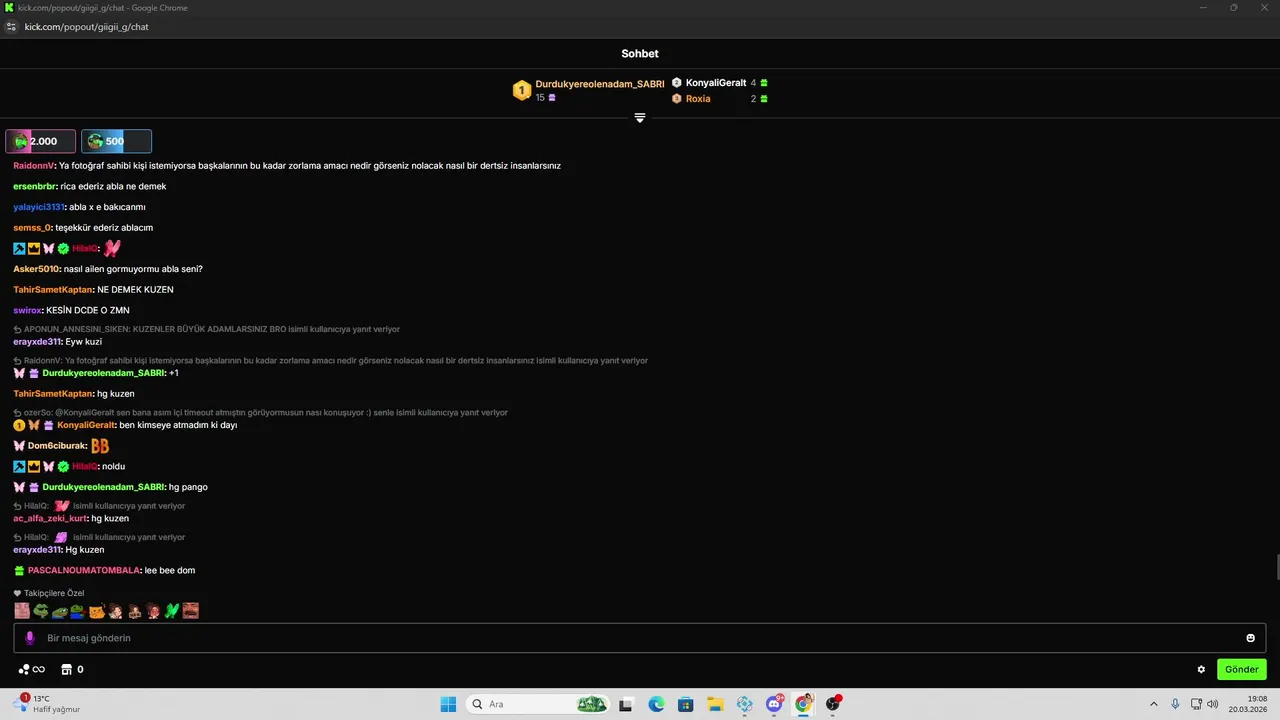Open the emoji picker smiley icon
The height and width of the screenshot is (720, 1280).
1250,638
